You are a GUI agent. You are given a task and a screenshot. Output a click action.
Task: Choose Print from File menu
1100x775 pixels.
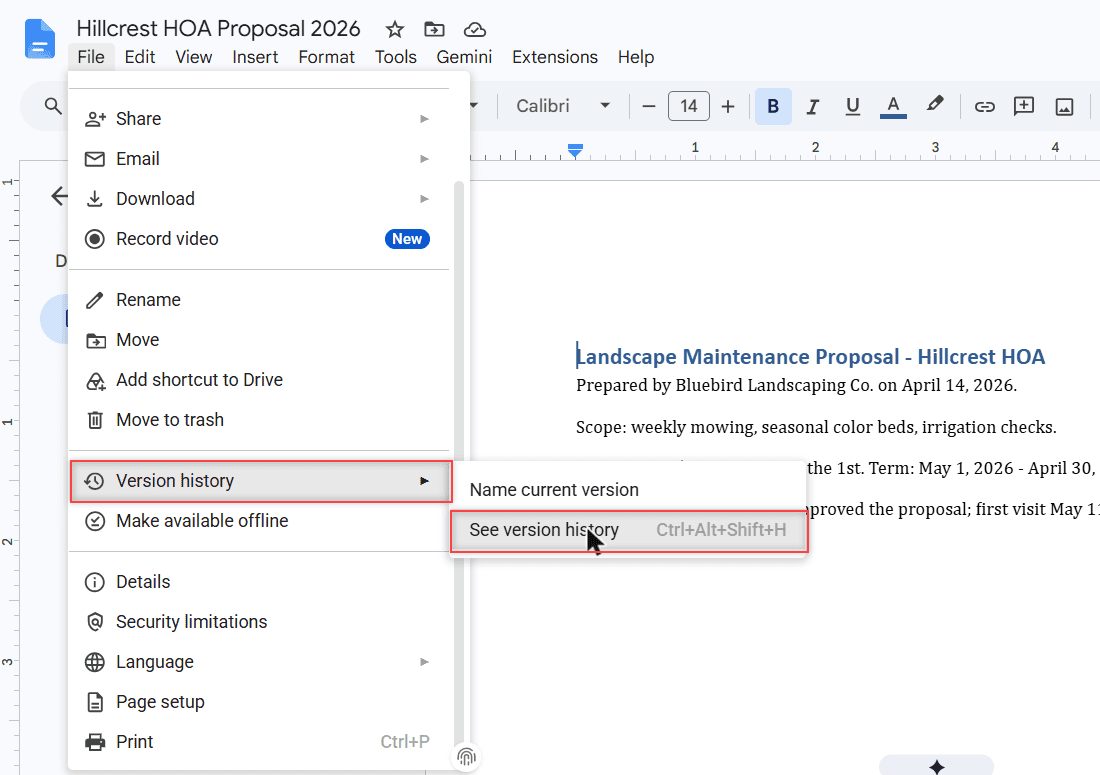(260, 741)
